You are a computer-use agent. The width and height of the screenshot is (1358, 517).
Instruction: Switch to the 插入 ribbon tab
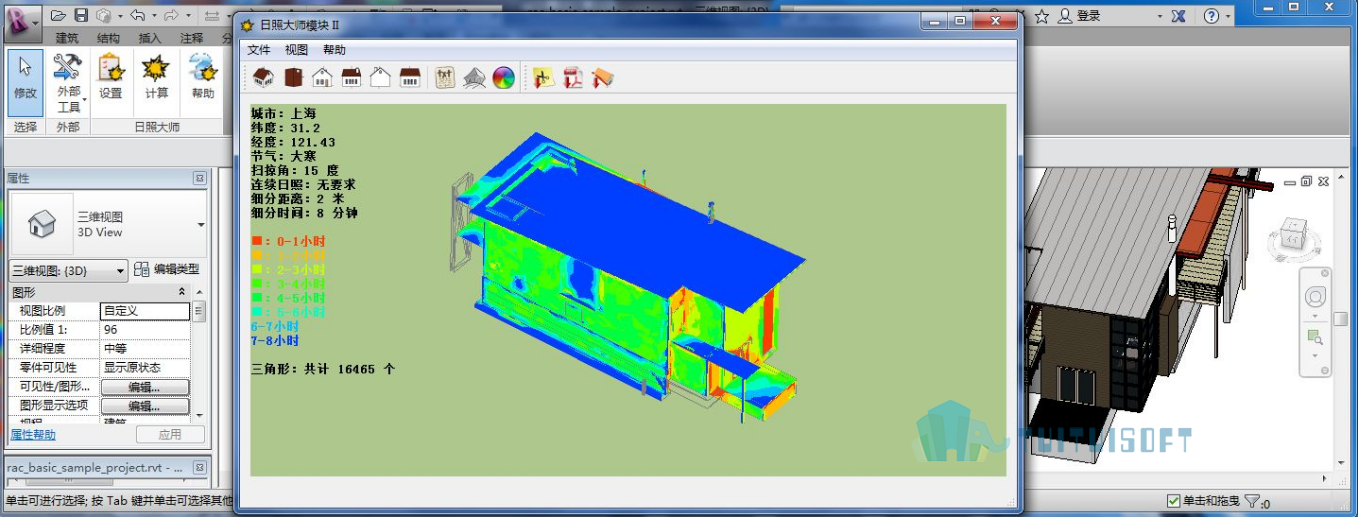150,38
